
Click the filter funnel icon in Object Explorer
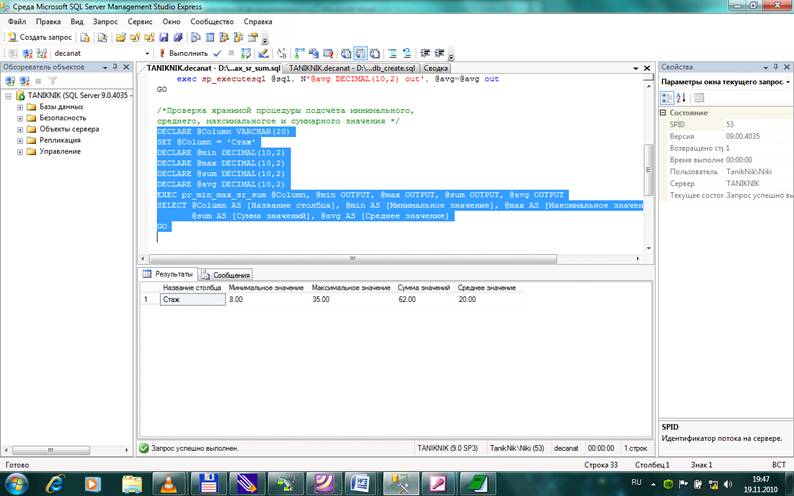pos(53,81)
